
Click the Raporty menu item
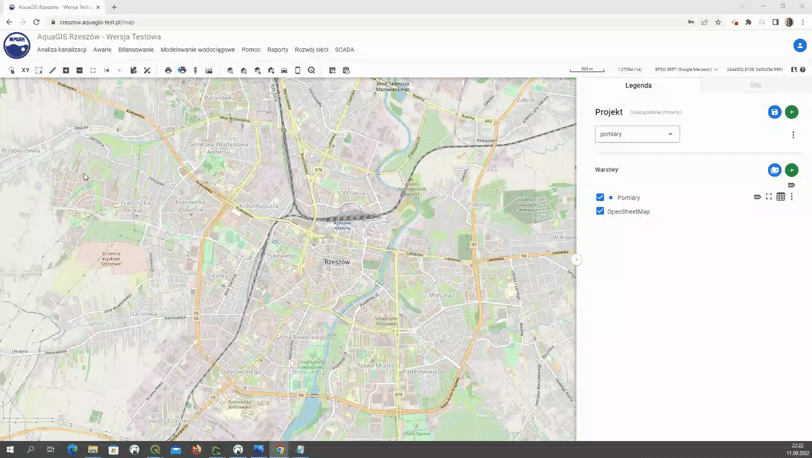click(277, 49)
